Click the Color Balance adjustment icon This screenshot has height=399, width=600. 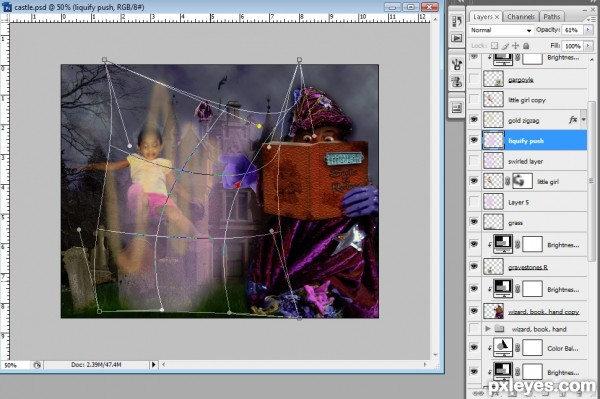point(503,347)
